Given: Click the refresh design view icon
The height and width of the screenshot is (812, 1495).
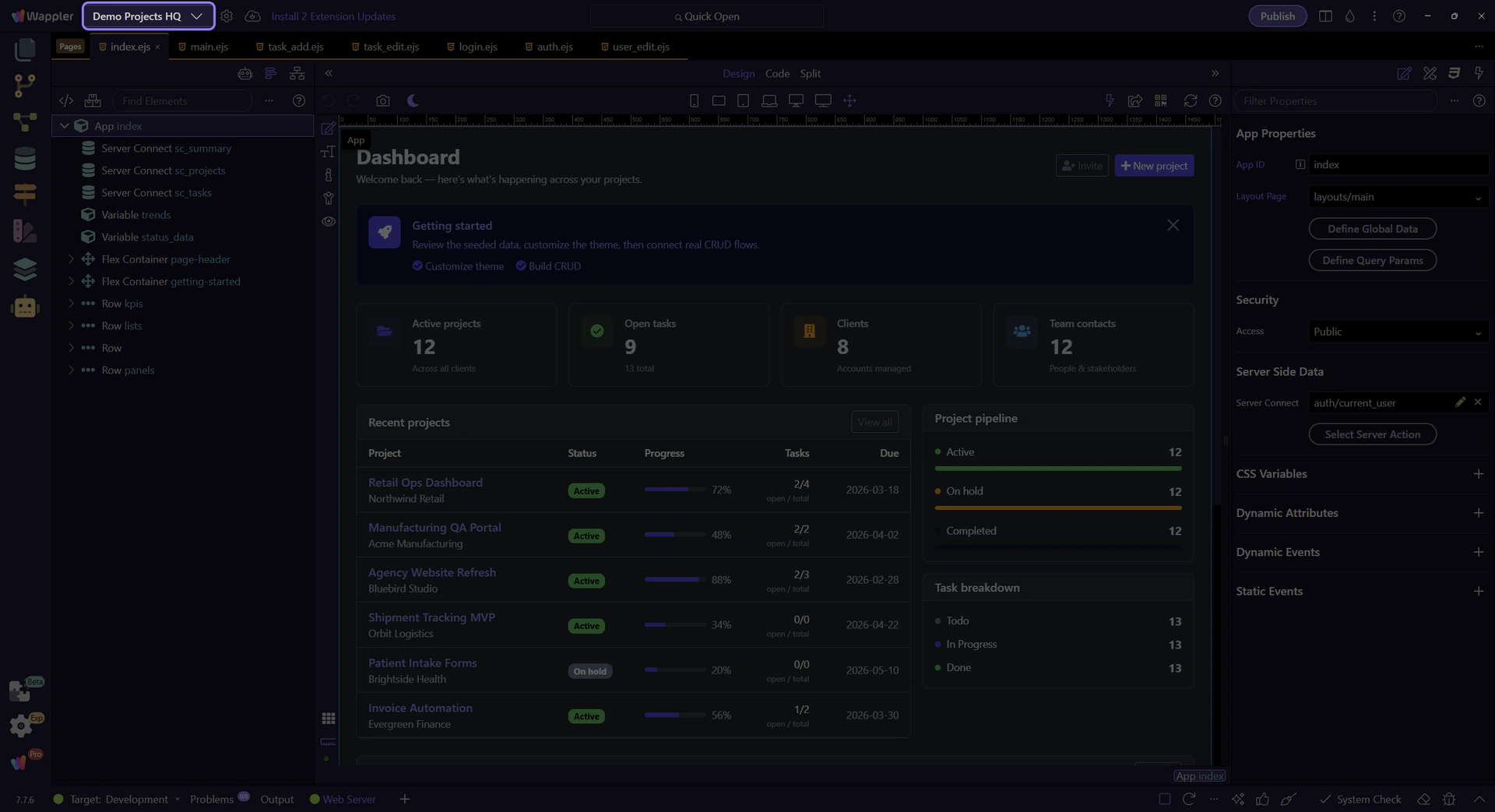Looking at the screenshot, I should point(1190,101).
